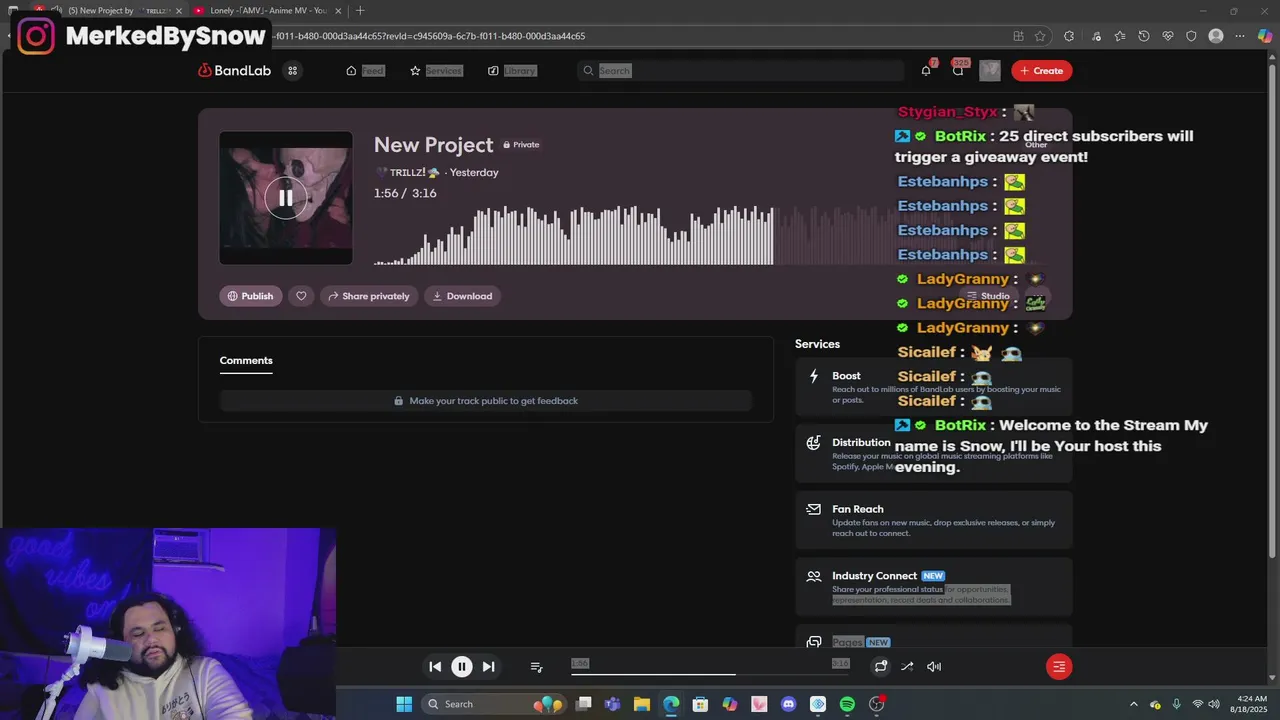Like the track with the heart icon
The height and width of the screenshot is (720, 1280).
(301, 296)
